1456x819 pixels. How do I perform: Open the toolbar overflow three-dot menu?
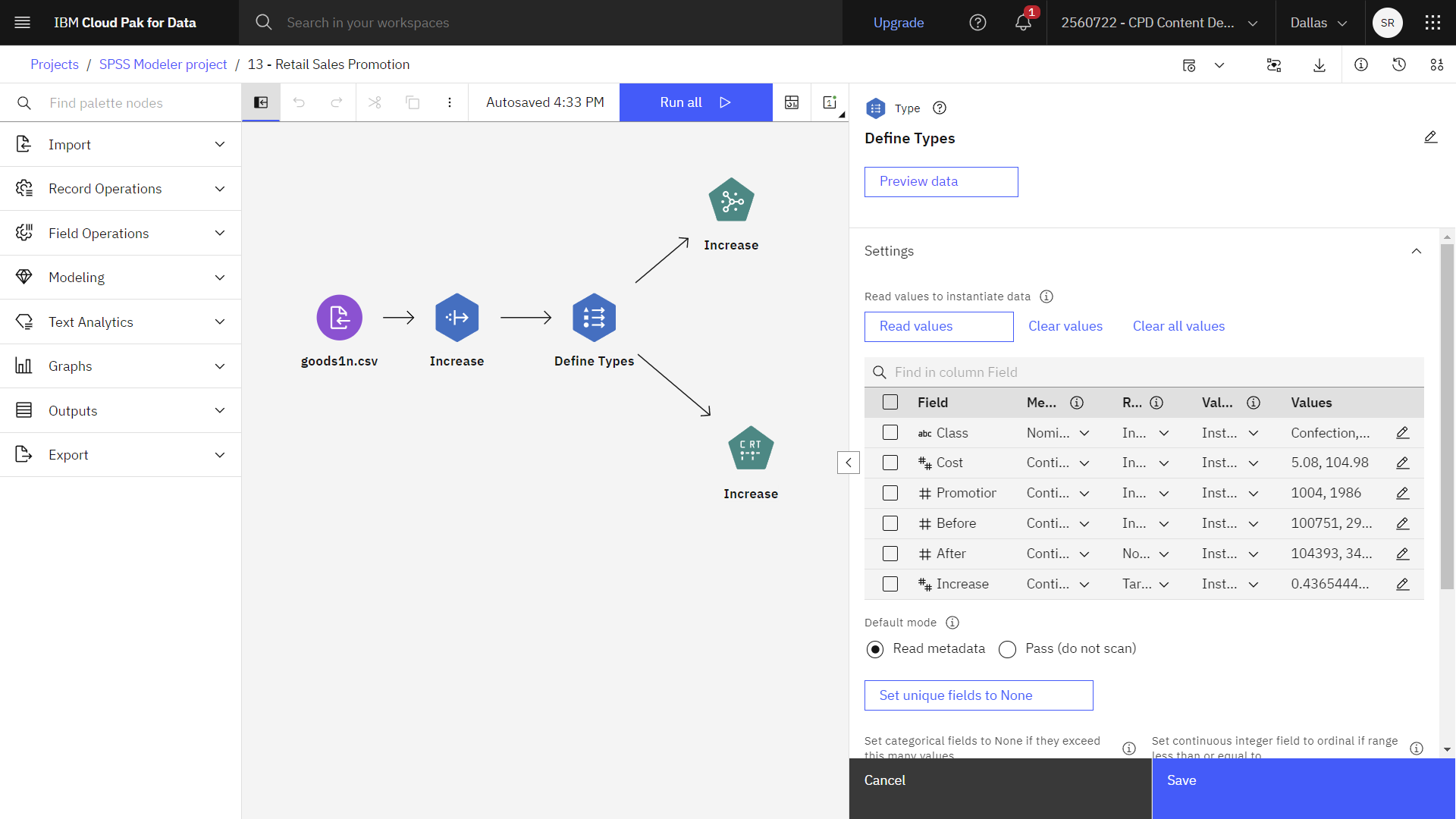450,102
